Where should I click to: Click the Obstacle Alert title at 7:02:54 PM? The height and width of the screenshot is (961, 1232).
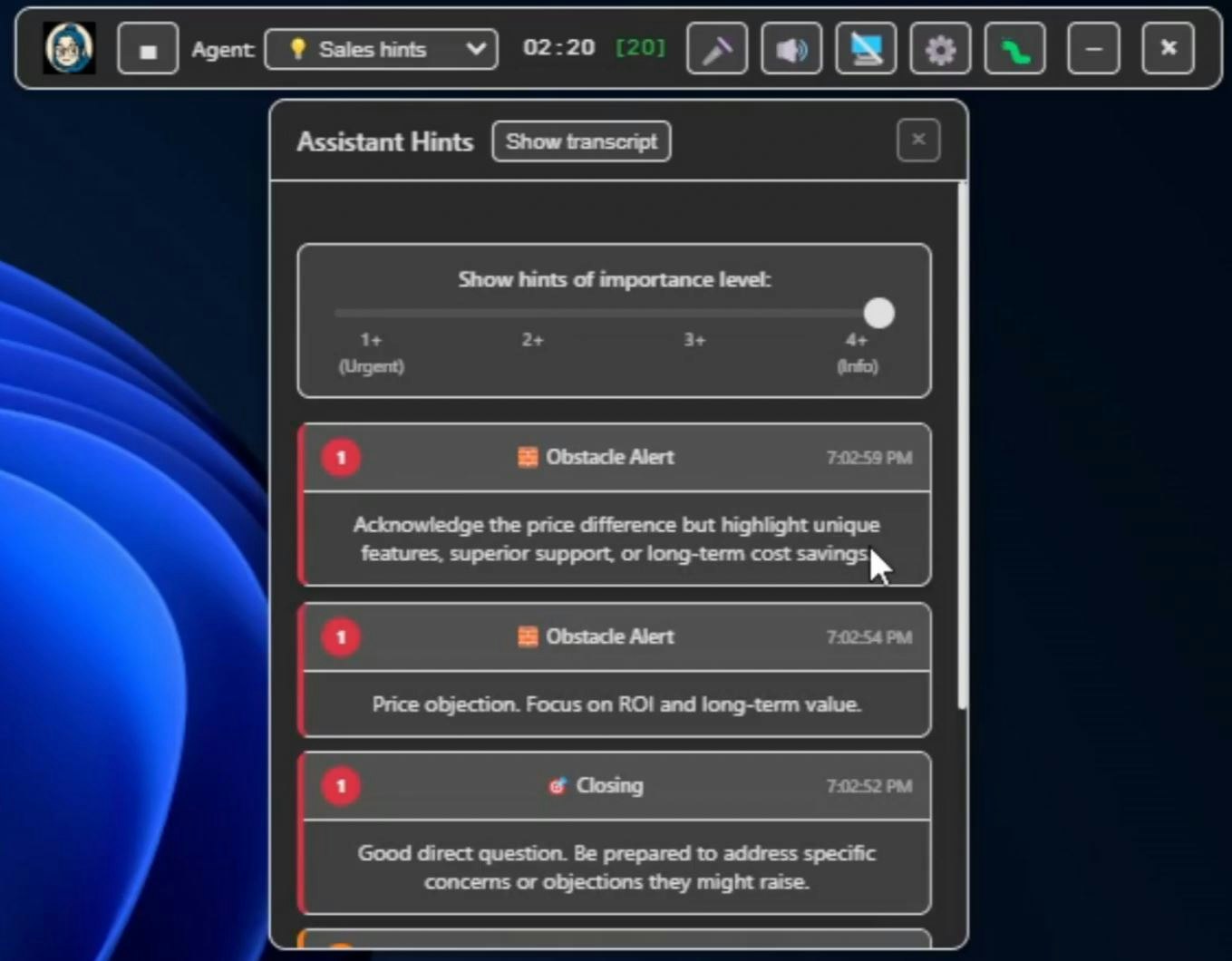[609, 636]
